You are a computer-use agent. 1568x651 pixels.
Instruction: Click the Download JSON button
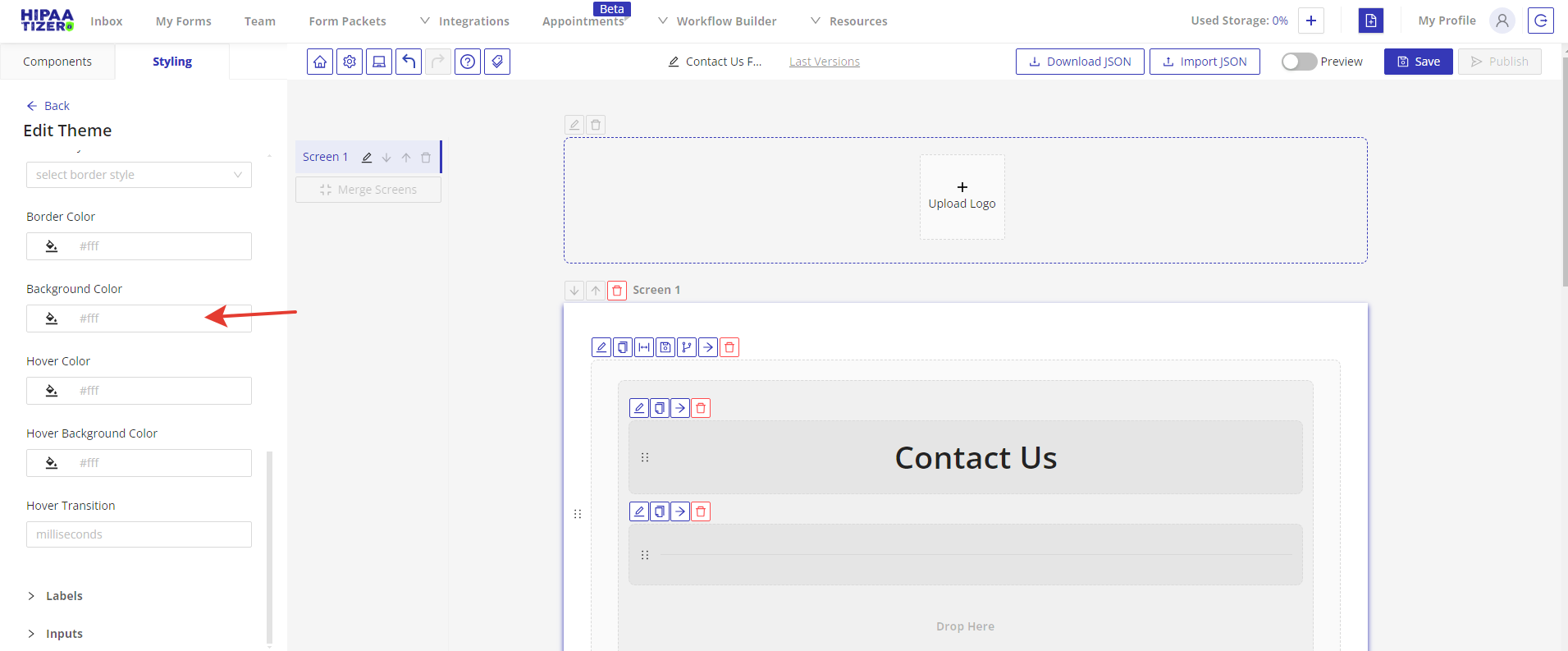click(x=1080, y=62)
